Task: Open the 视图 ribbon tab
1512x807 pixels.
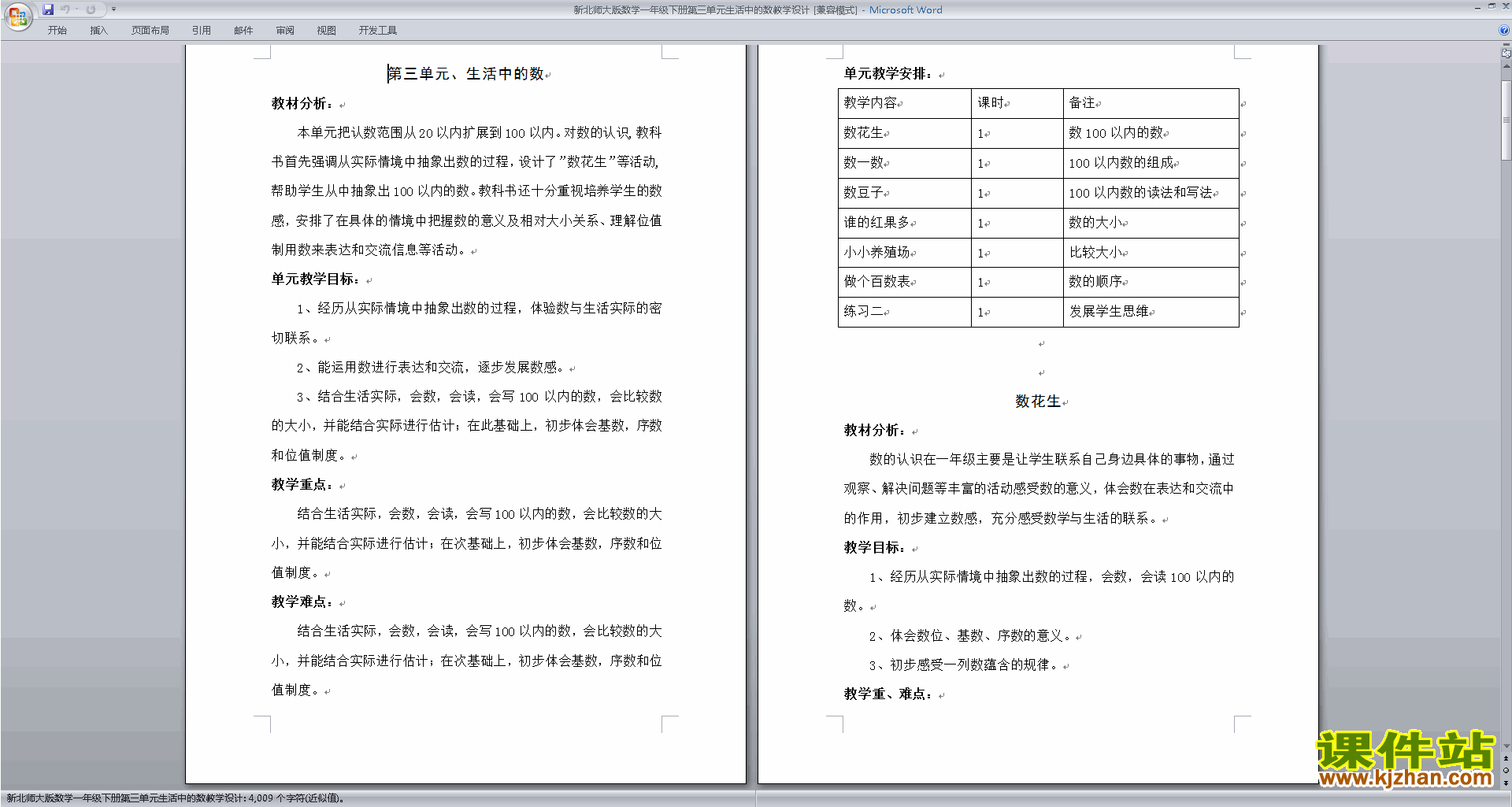Action: click(x=326, y=31)
